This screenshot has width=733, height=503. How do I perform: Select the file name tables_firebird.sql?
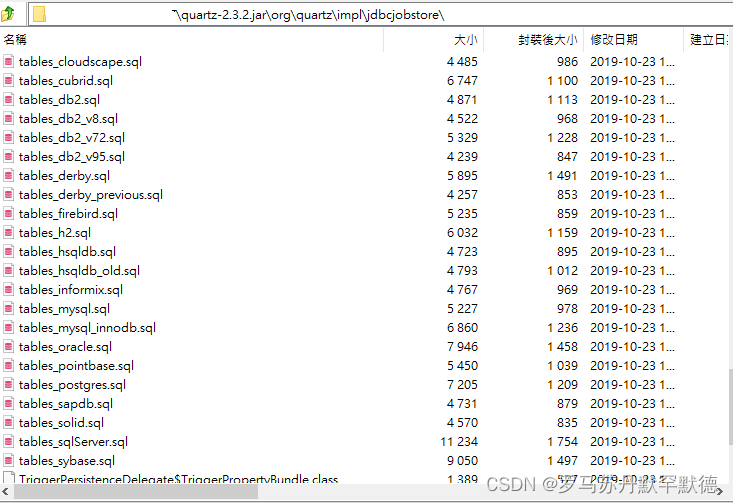[68, 214]
